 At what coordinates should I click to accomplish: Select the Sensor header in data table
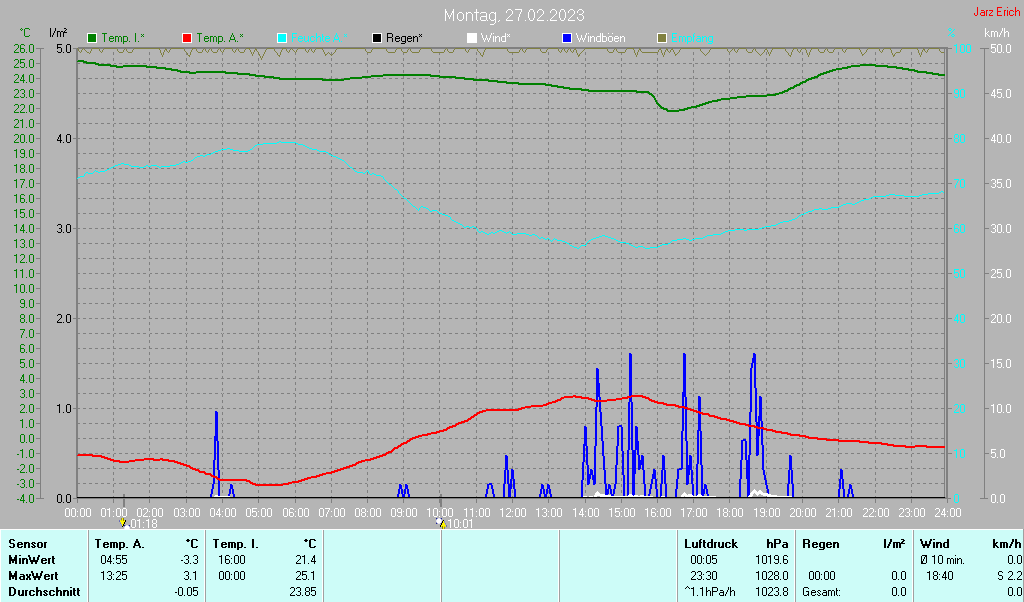(27, 543)
